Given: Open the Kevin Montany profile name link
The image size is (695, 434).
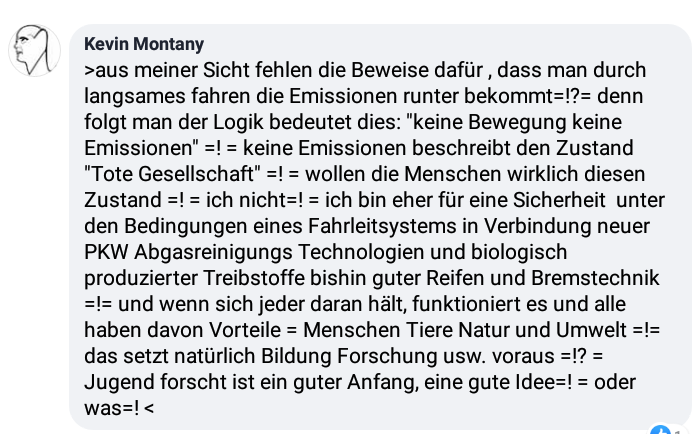Looking at the screenshot, I should tap(144, 44).
